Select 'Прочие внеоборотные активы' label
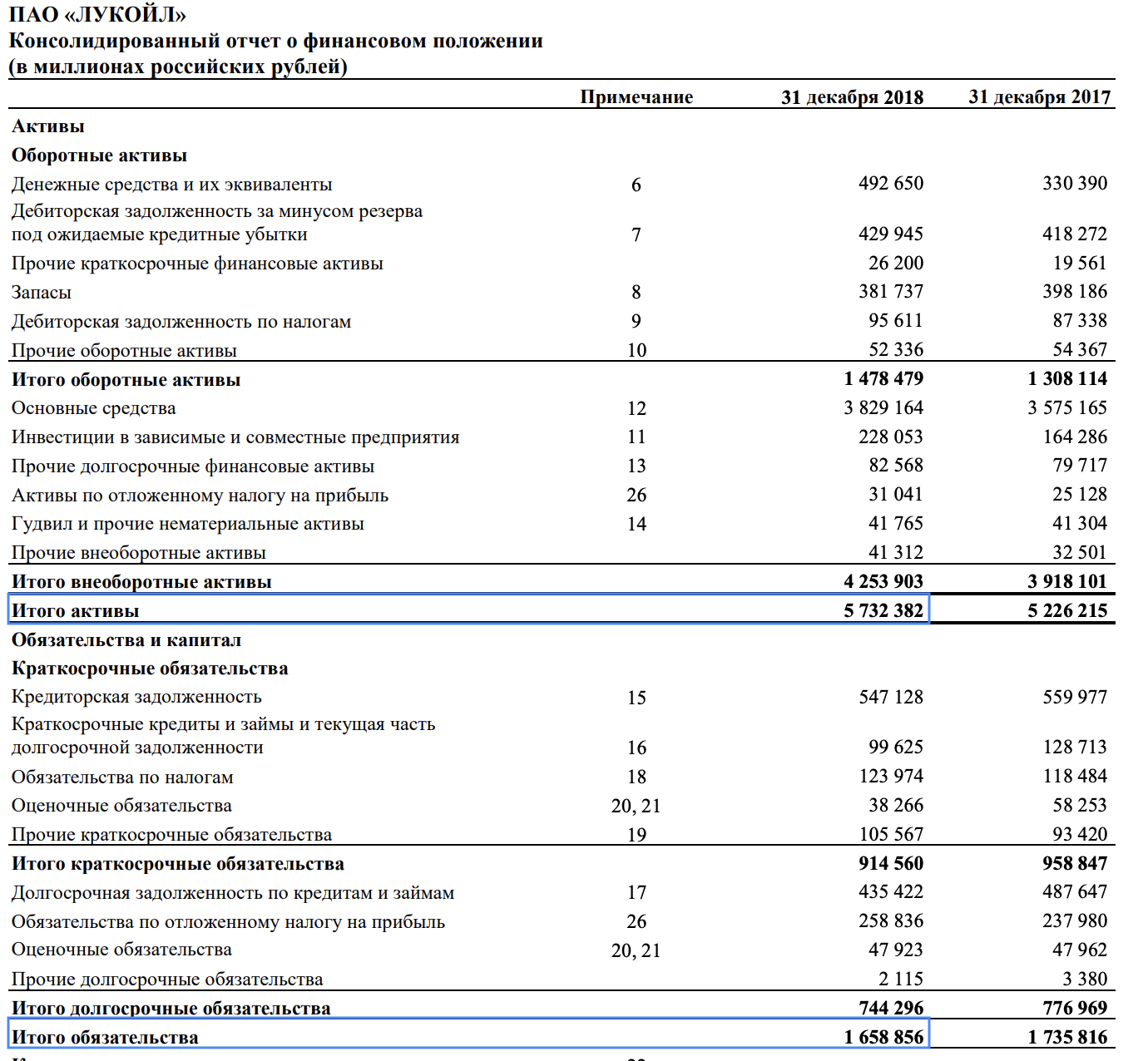The width and height of the screenshot is (1148, 1061). pos(139,553)
